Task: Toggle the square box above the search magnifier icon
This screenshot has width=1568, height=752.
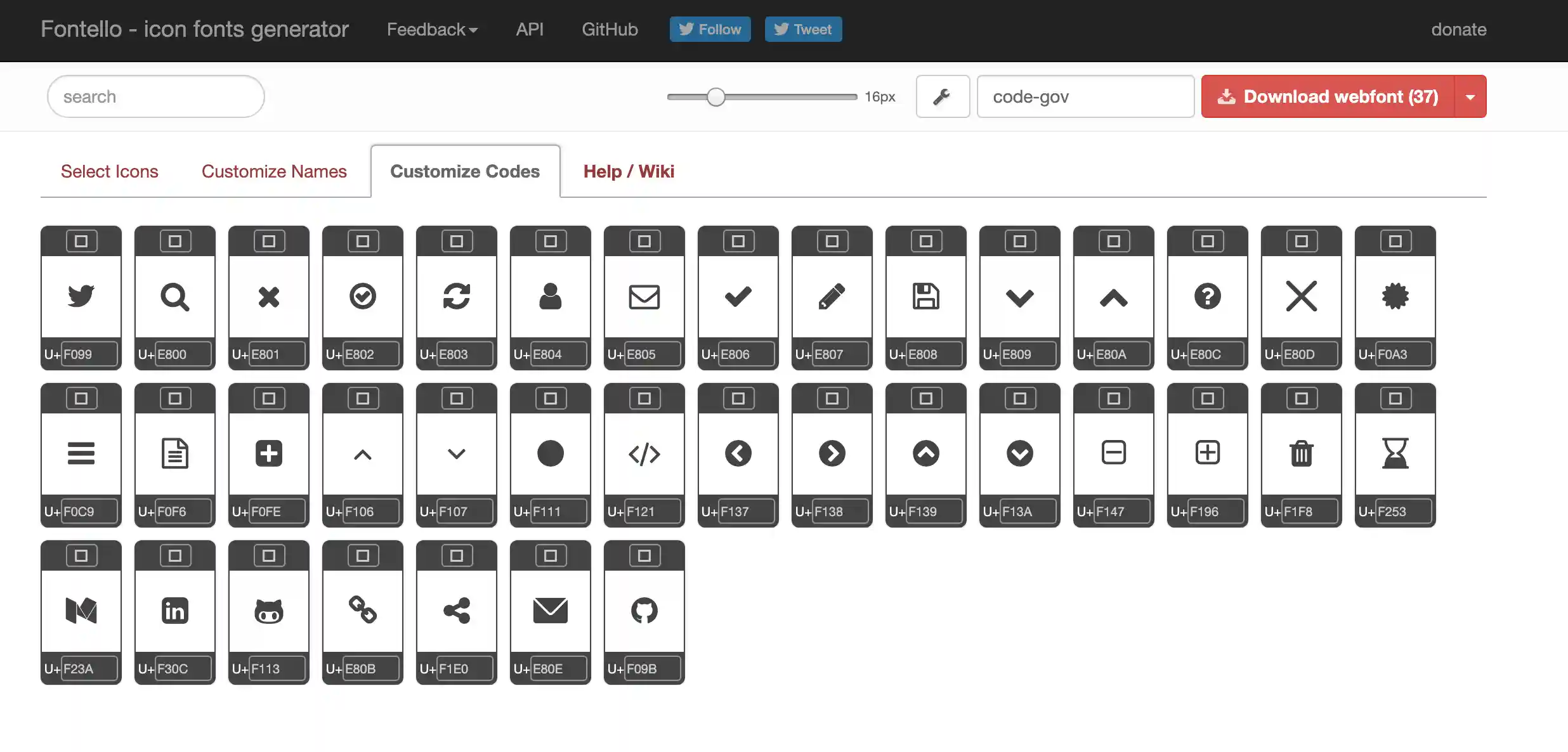Action: [175, 241]
